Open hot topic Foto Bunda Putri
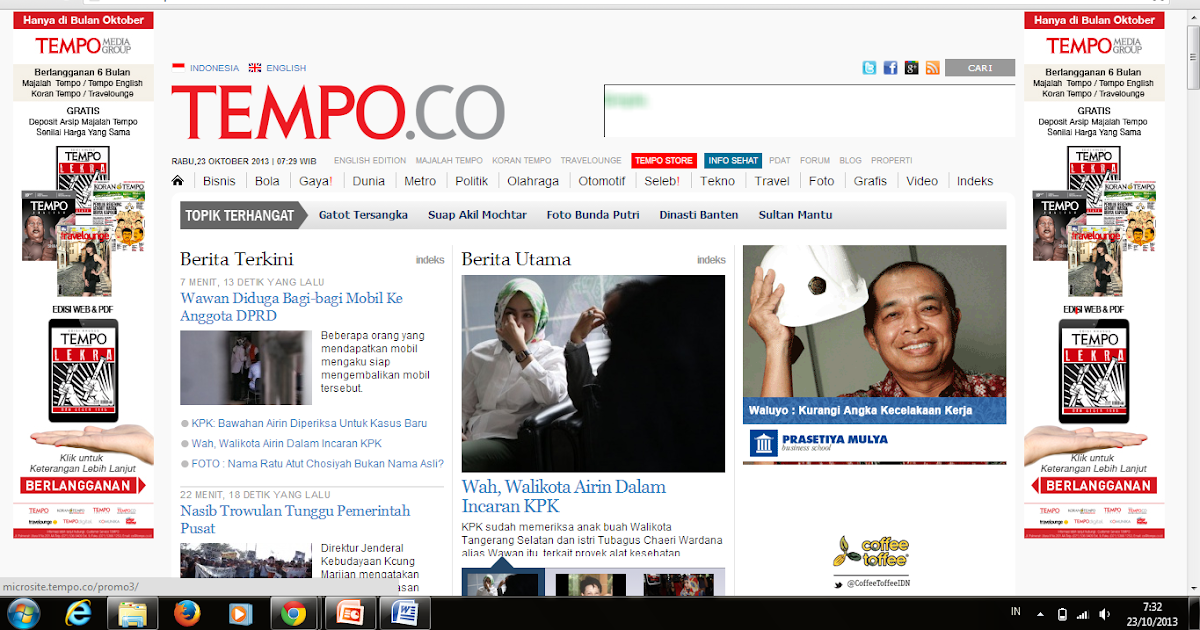 click(x=593, y=215)
